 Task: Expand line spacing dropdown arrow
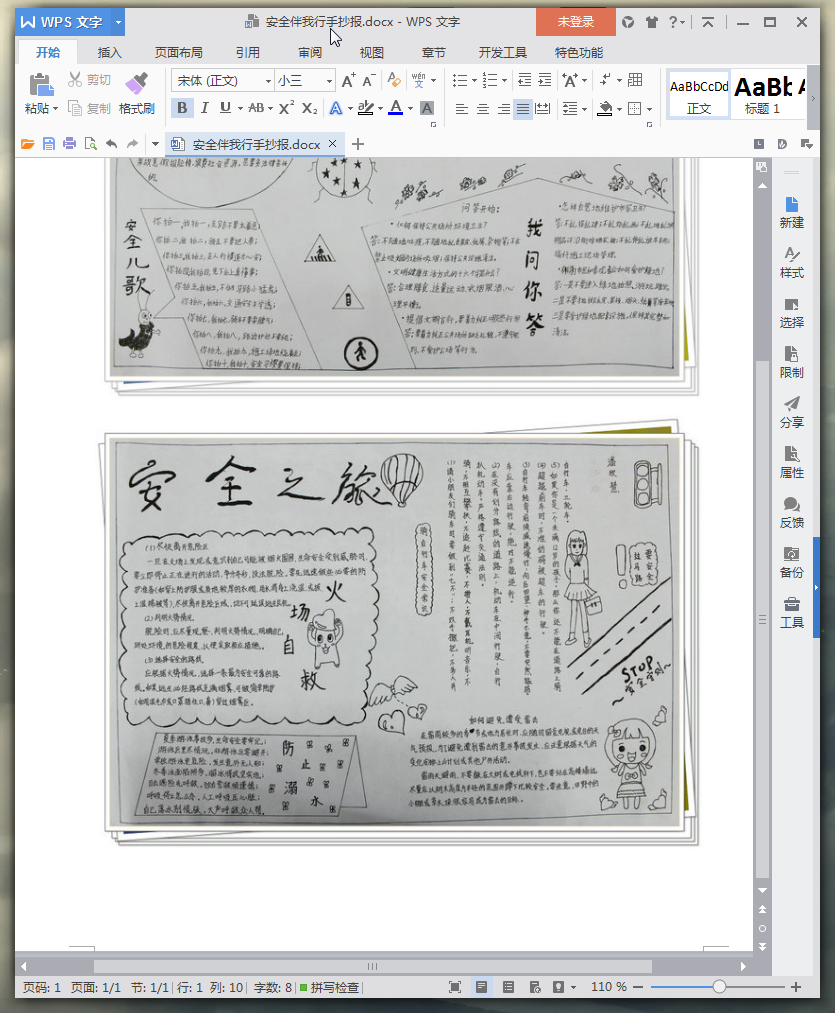tap(584, 109)
